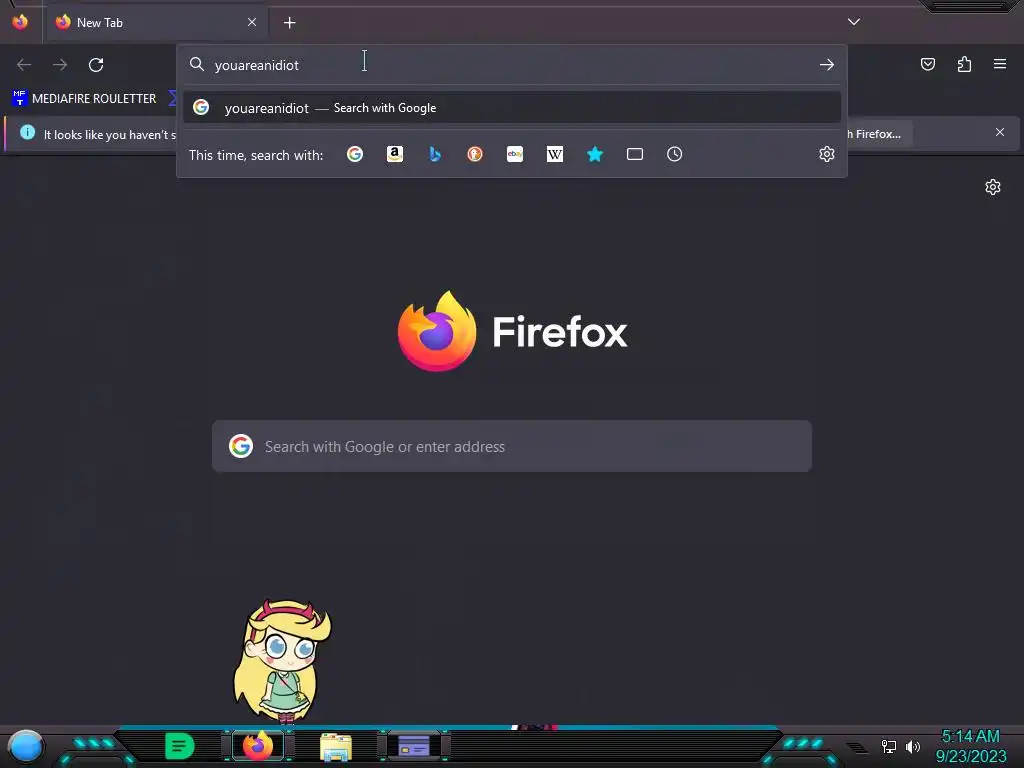Go back with the back arrow
Screen dimensions: 1024x768
pyautogui.click(x=24, y=64)
